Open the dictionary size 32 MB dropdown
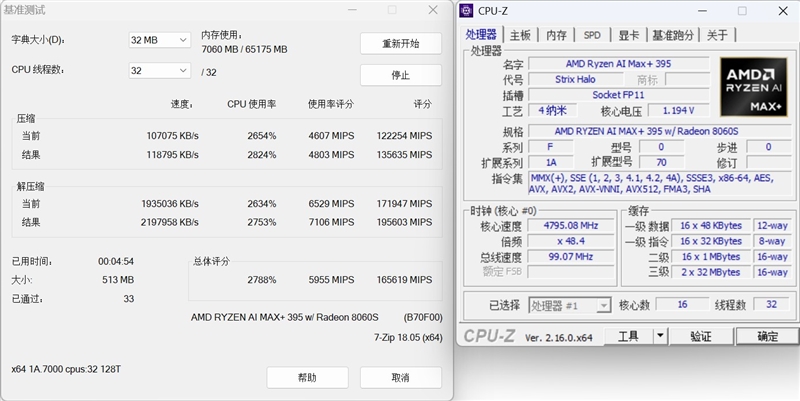Viewport: 800px width, 401px height. tap(159, 40)
